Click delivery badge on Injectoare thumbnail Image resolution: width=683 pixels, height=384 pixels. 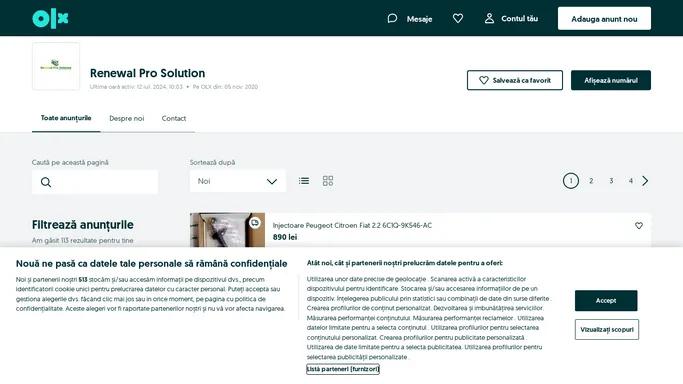point(255,223)
